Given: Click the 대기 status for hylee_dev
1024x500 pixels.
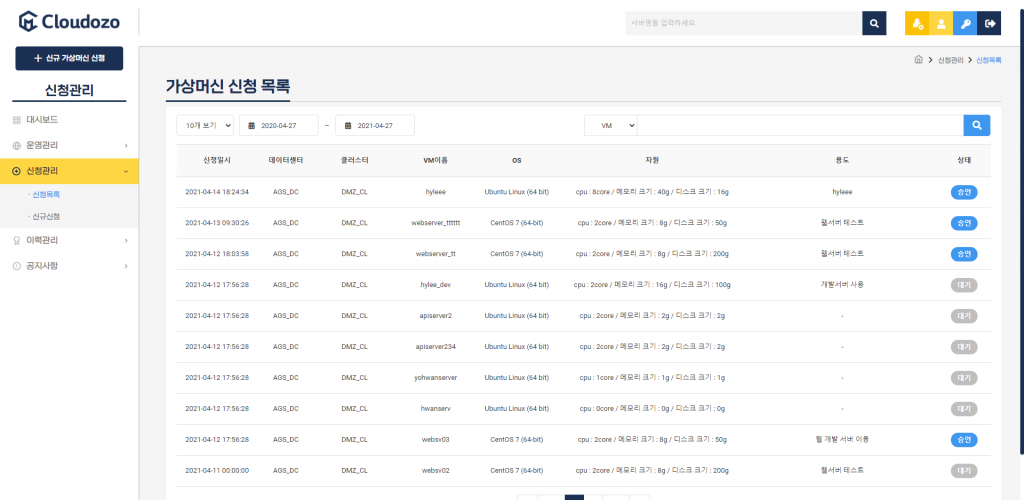Looking at the screenshot, I should (963, 285).
